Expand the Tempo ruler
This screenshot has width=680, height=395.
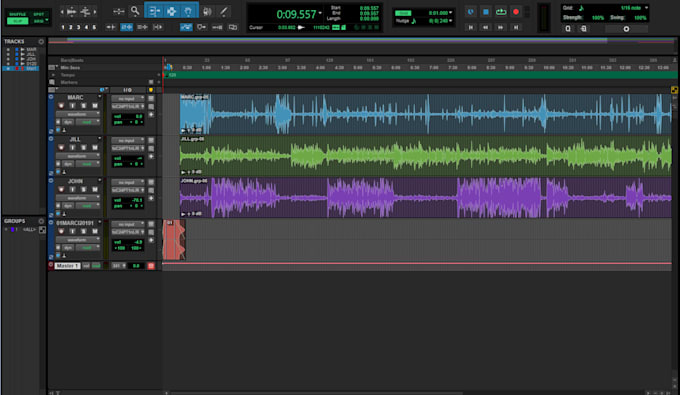(54, 75)
